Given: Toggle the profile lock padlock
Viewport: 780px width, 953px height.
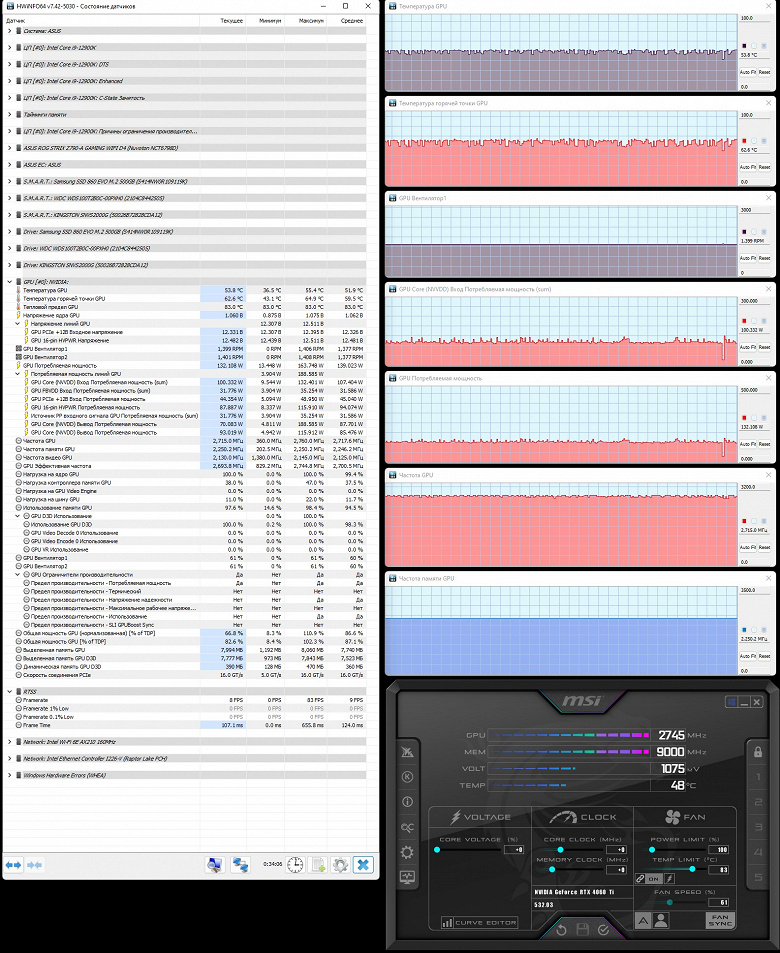Looking at the screenshot, I should tap(758, 752).
